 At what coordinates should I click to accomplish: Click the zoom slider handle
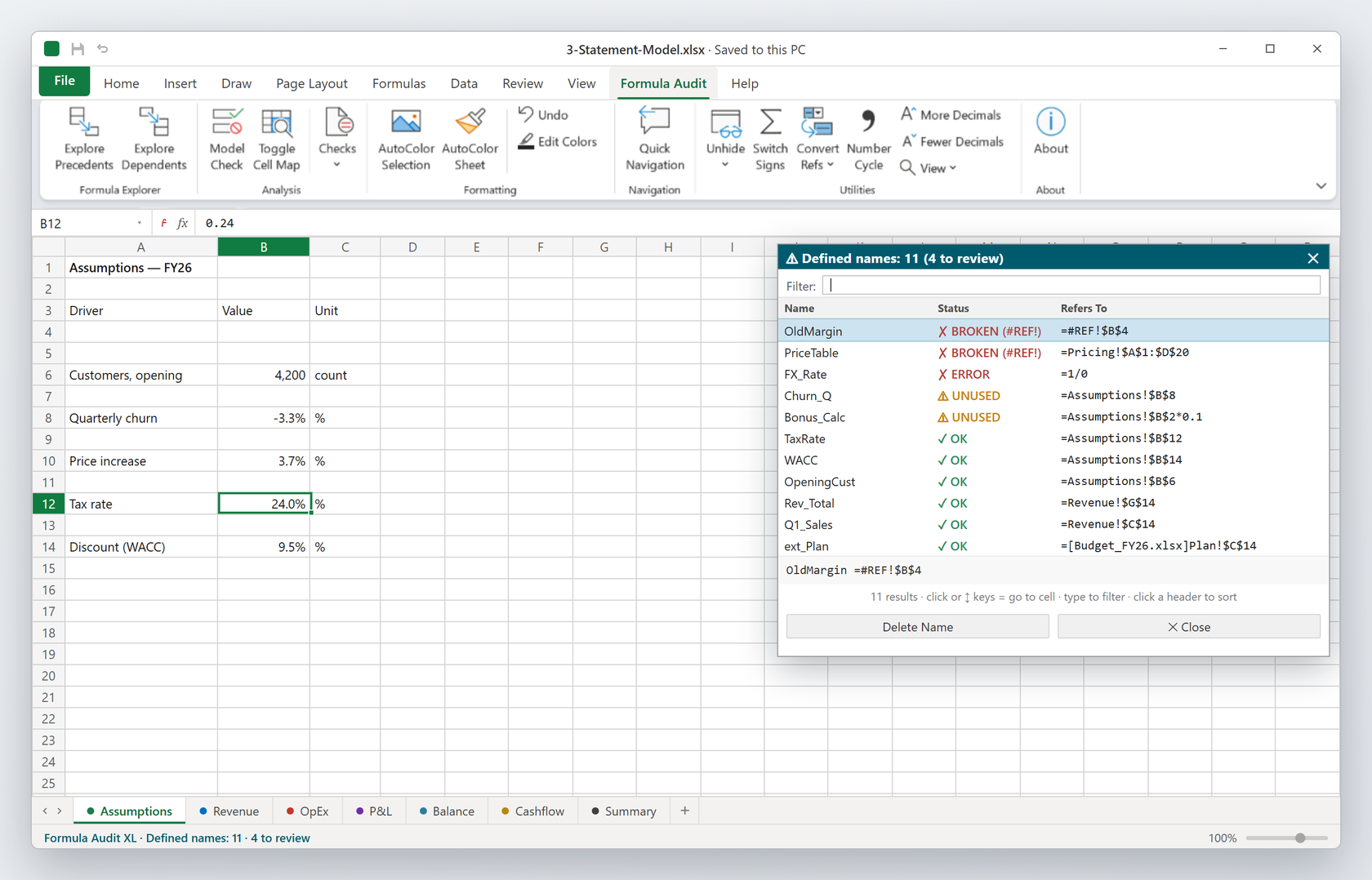point(1300,838)
